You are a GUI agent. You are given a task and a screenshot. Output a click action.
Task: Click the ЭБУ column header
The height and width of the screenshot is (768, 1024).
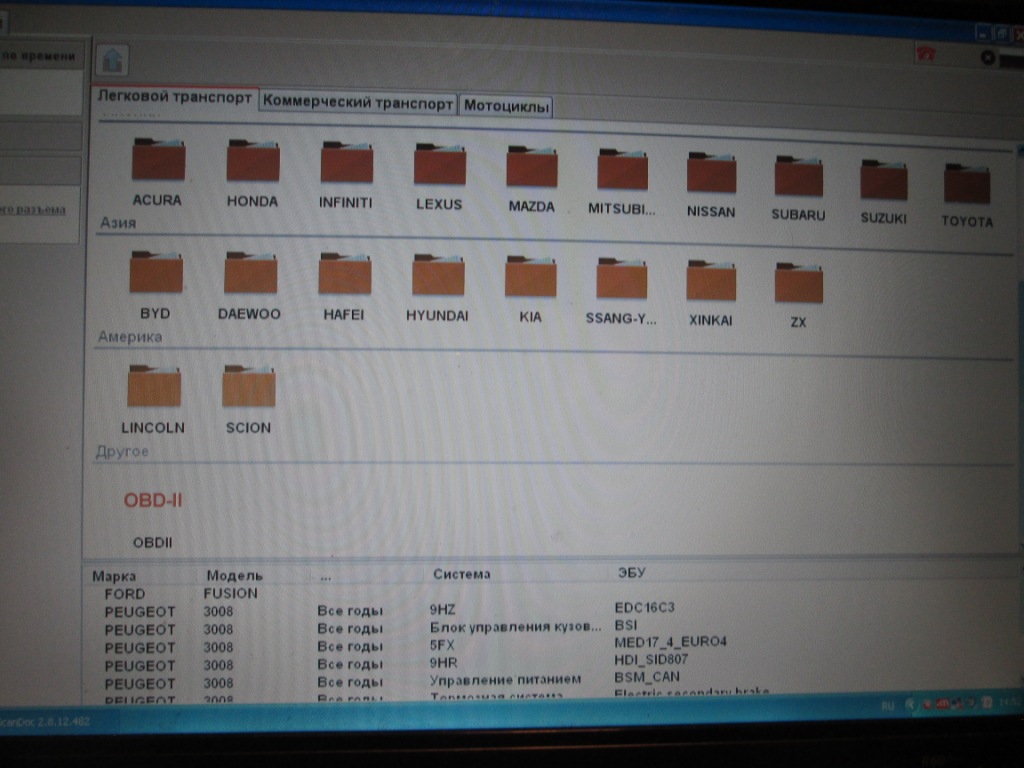631,573
